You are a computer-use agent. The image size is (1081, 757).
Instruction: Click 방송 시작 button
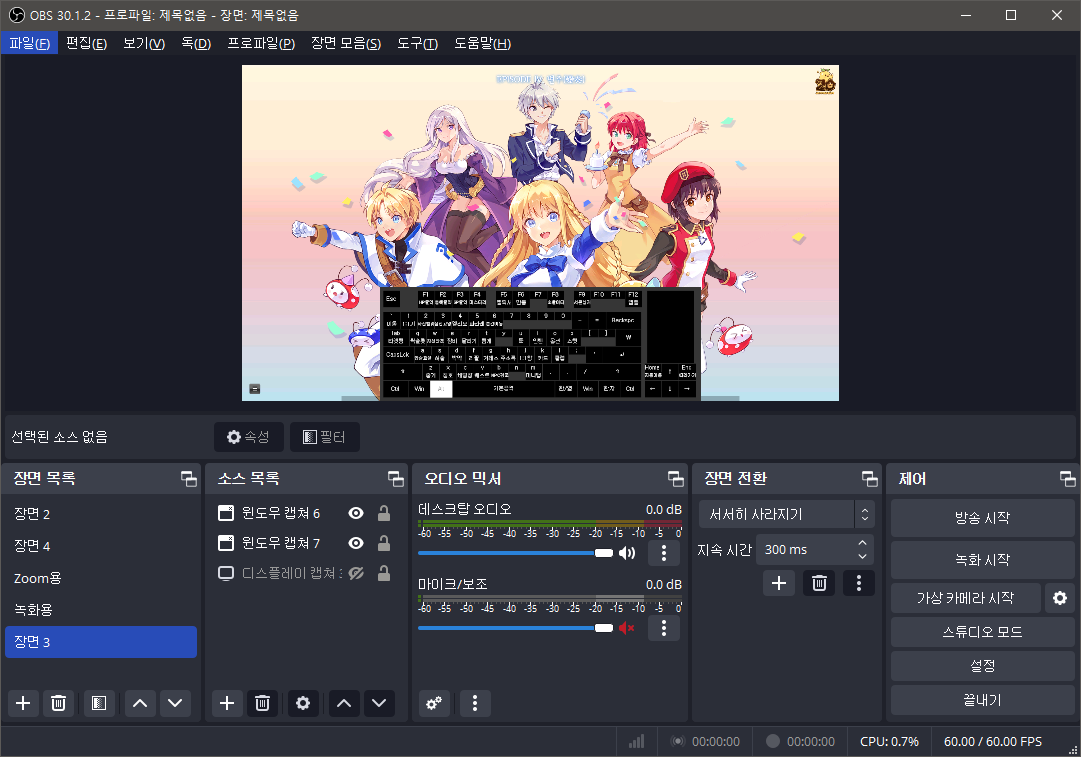tap(982, 518)
